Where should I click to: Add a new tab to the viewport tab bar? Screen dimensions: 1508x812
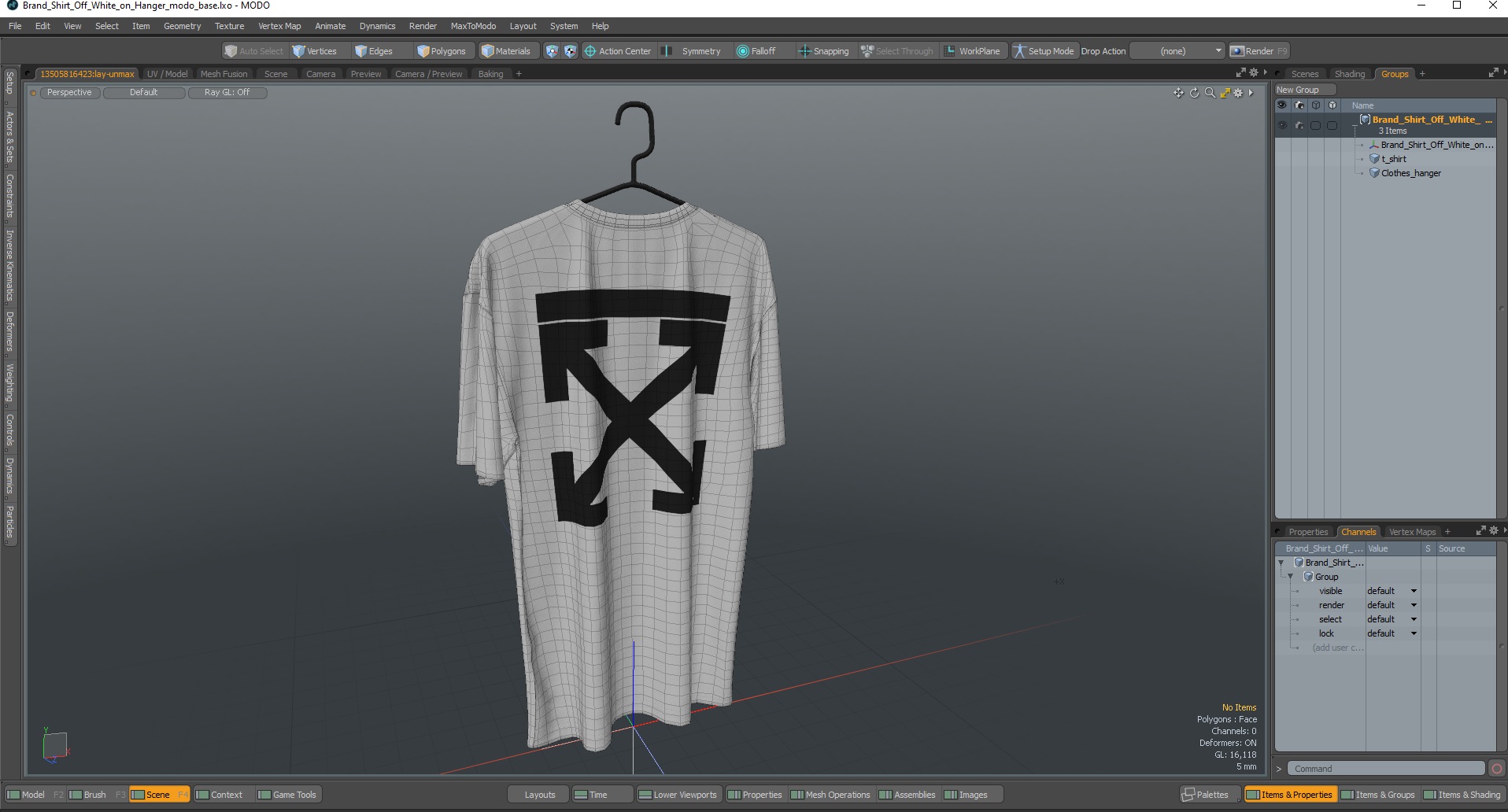pyautogui.click(x=519, y=74)
